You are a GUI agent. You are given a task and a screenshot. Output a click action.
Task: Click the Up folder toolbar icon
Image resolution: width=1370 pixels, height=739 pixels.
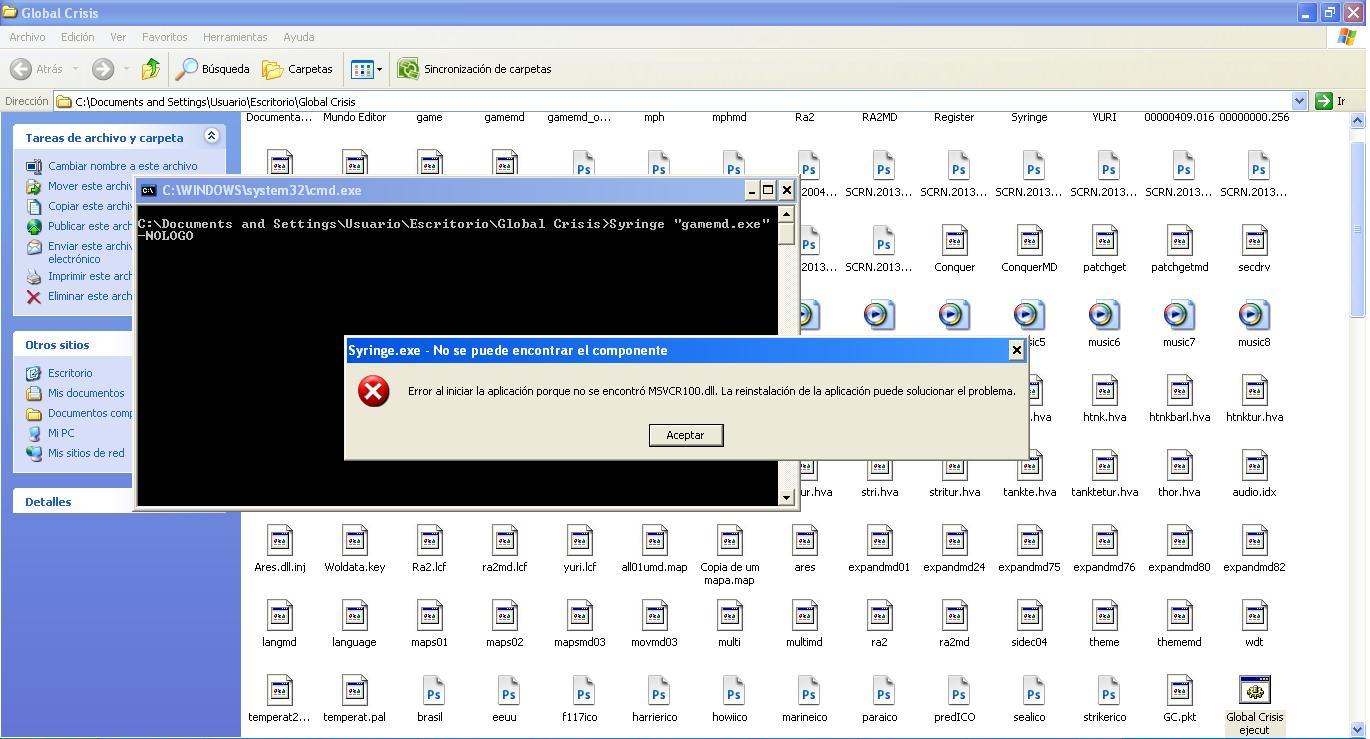(150, 69)
